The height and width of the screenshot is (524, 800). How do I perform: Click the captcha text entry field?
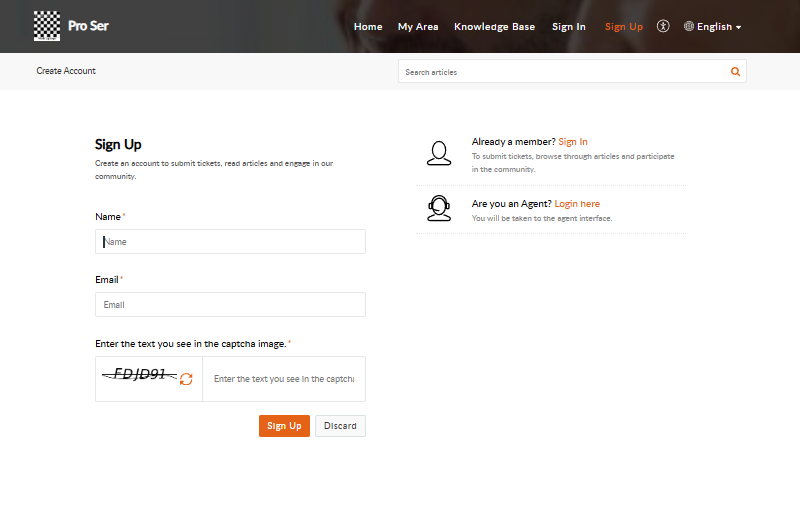pos(283,379)
